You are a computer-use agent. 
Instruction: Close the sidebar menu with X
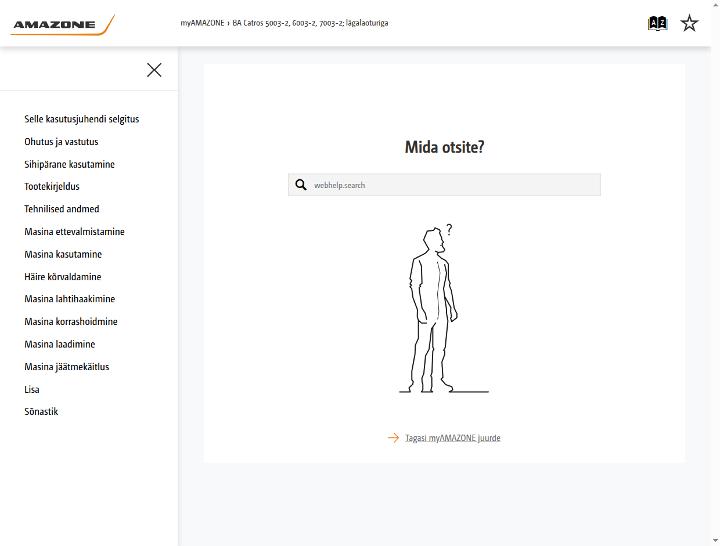tap(154, 70)
